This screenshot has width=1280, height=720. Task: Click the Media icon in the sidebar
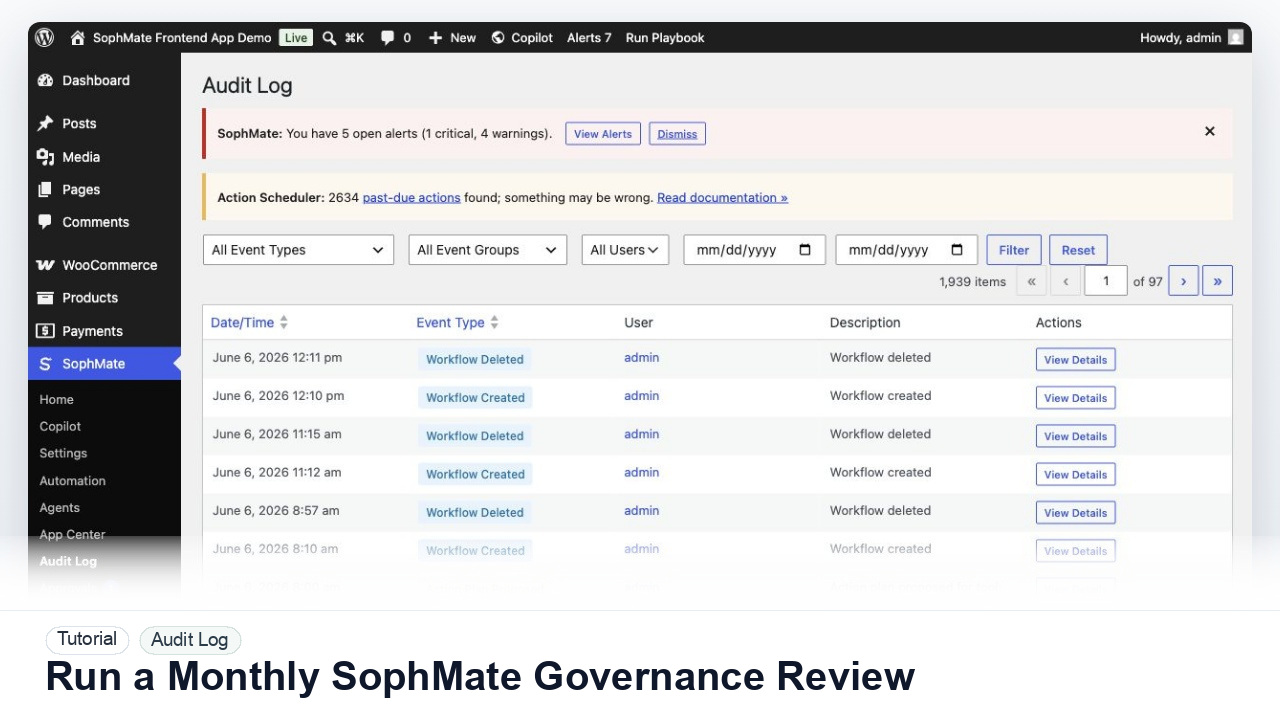pos(45,157)
